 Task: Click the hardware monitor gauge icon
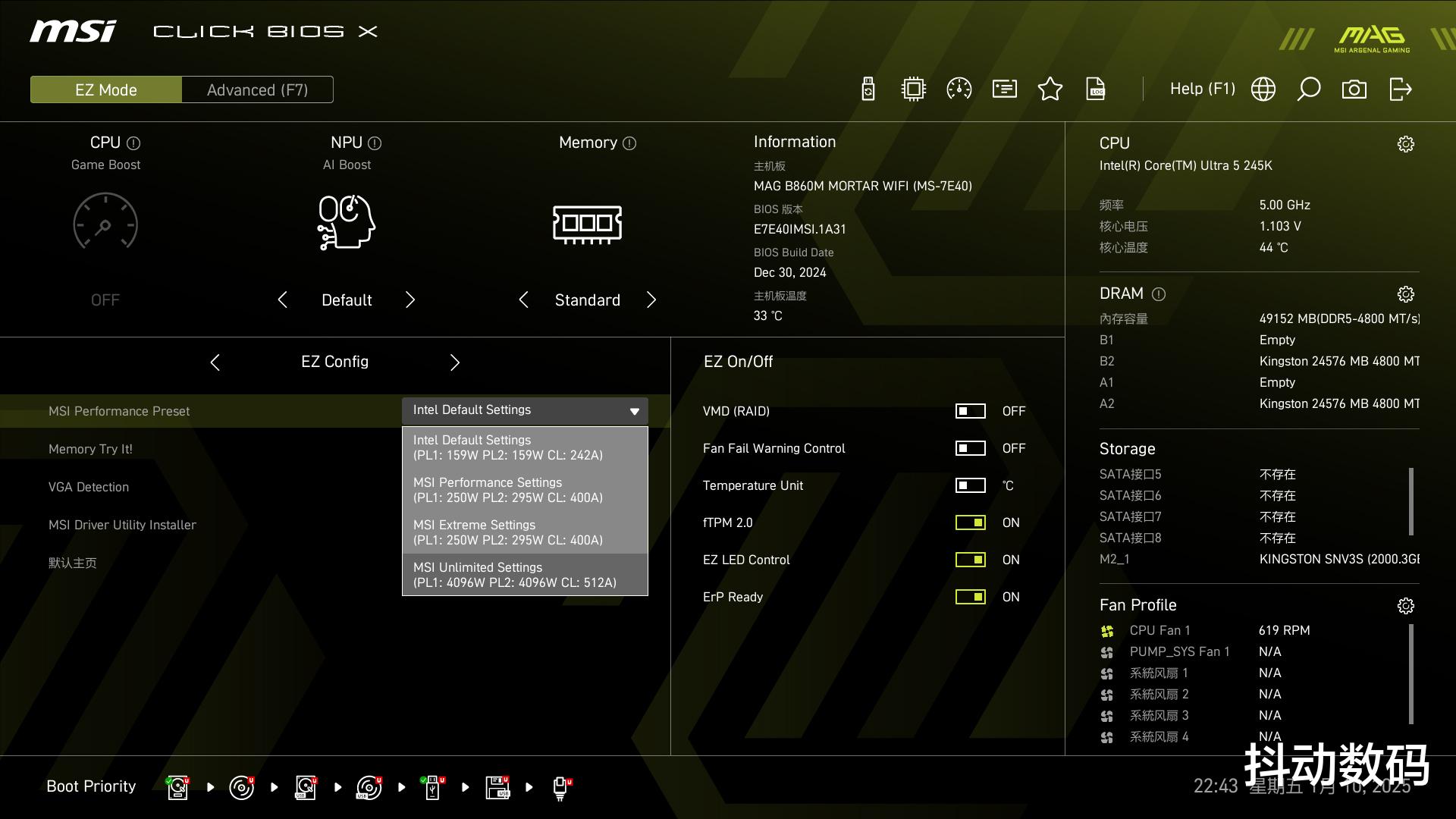[x=959, y=89]
